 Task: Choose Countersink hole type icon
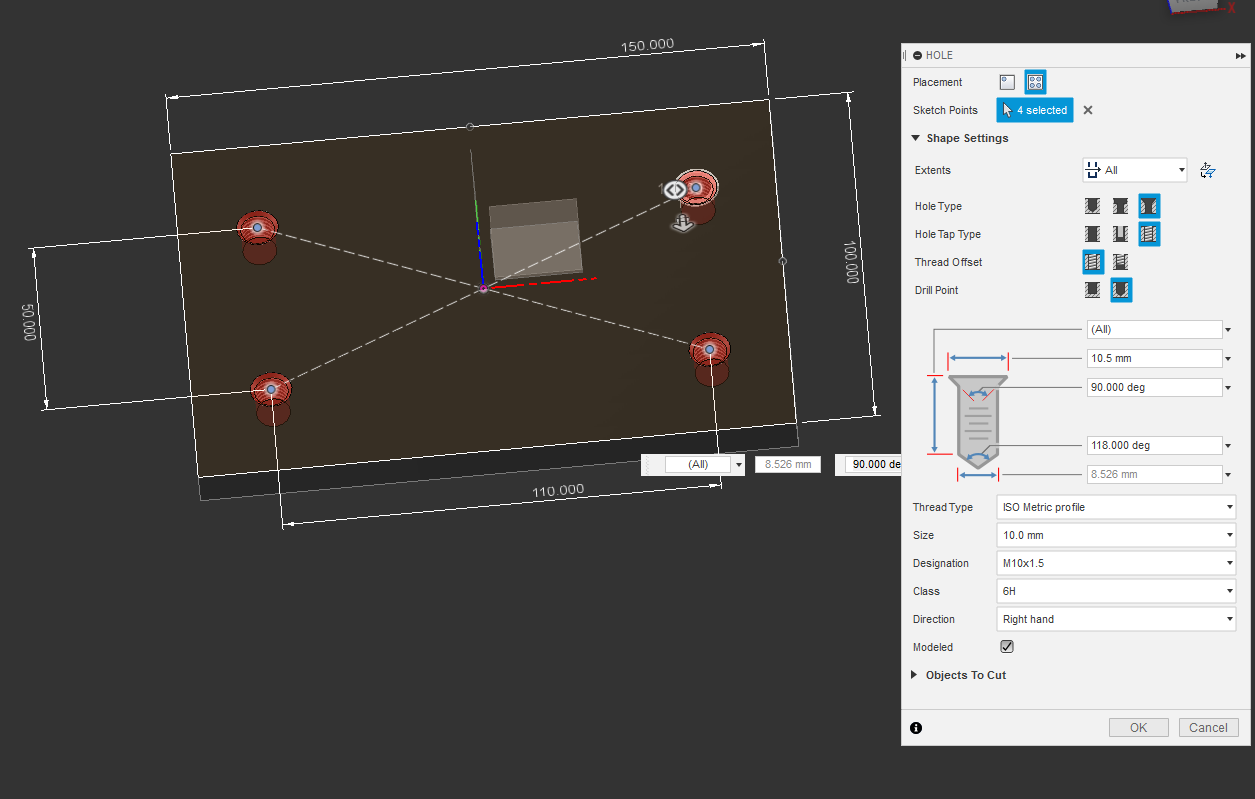coord(1149,206)
